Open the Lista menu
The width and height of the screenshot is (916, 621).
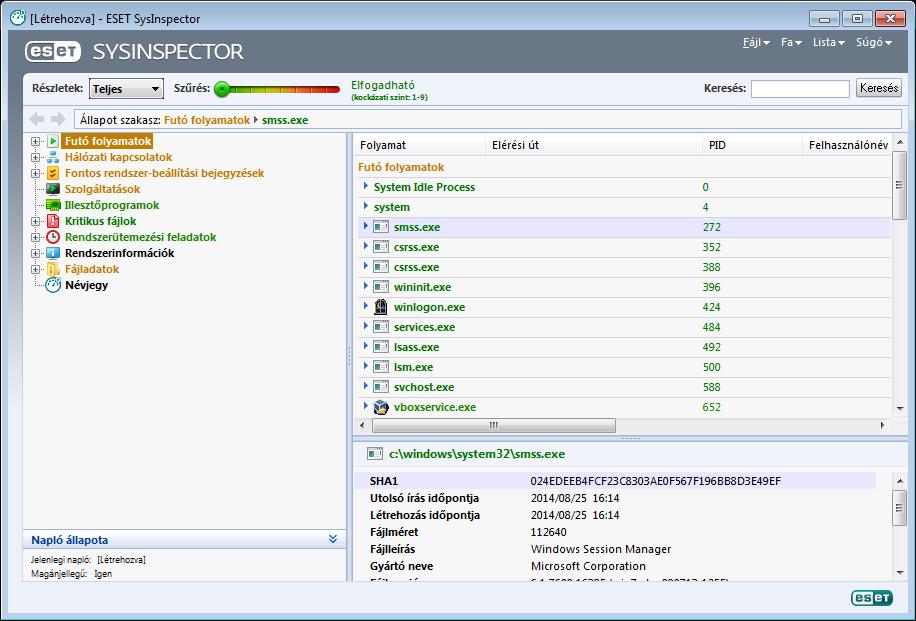[x=828, y=42]
